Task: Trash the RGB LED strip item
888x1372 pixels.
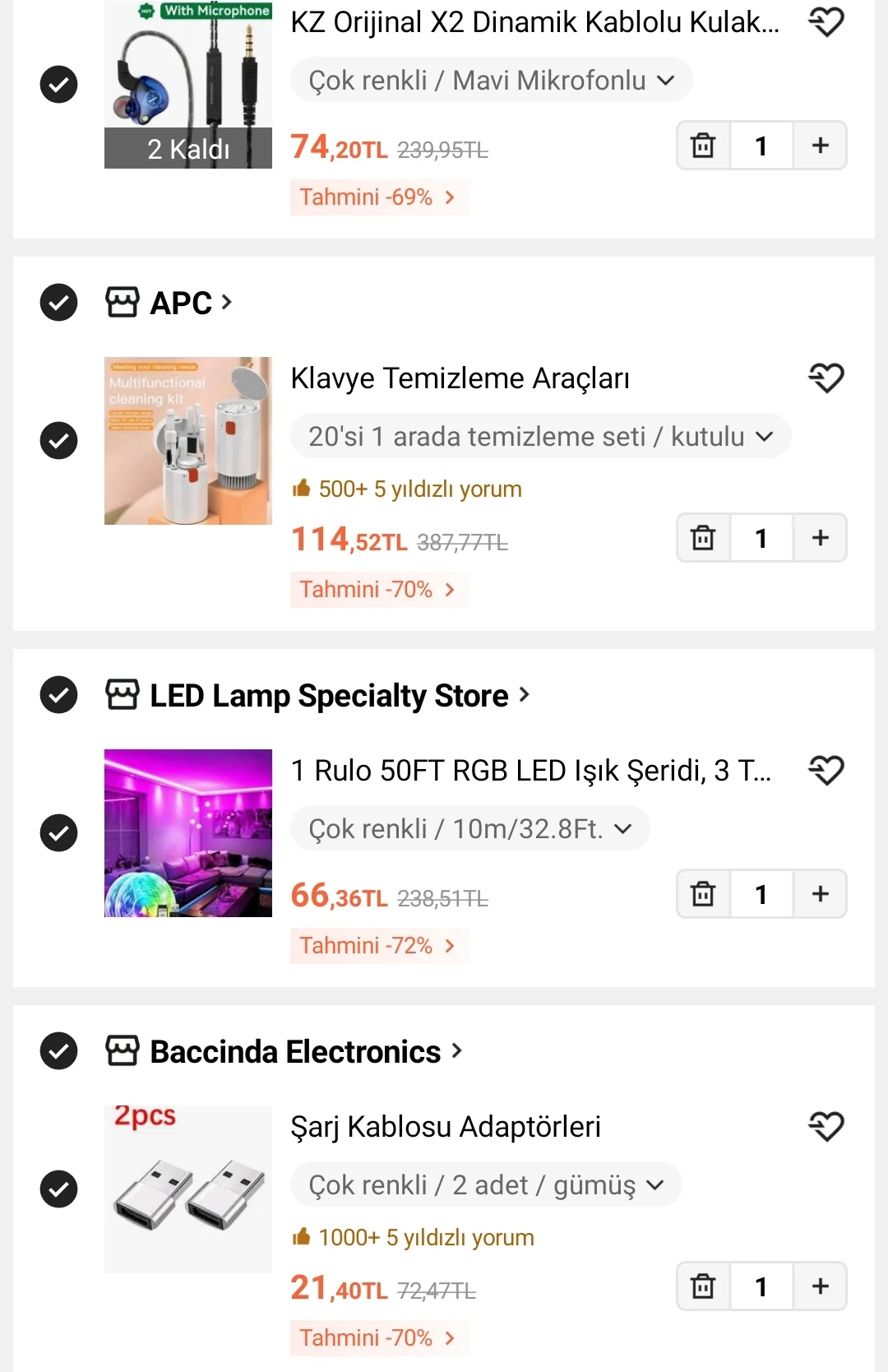Action: [703, 894]
